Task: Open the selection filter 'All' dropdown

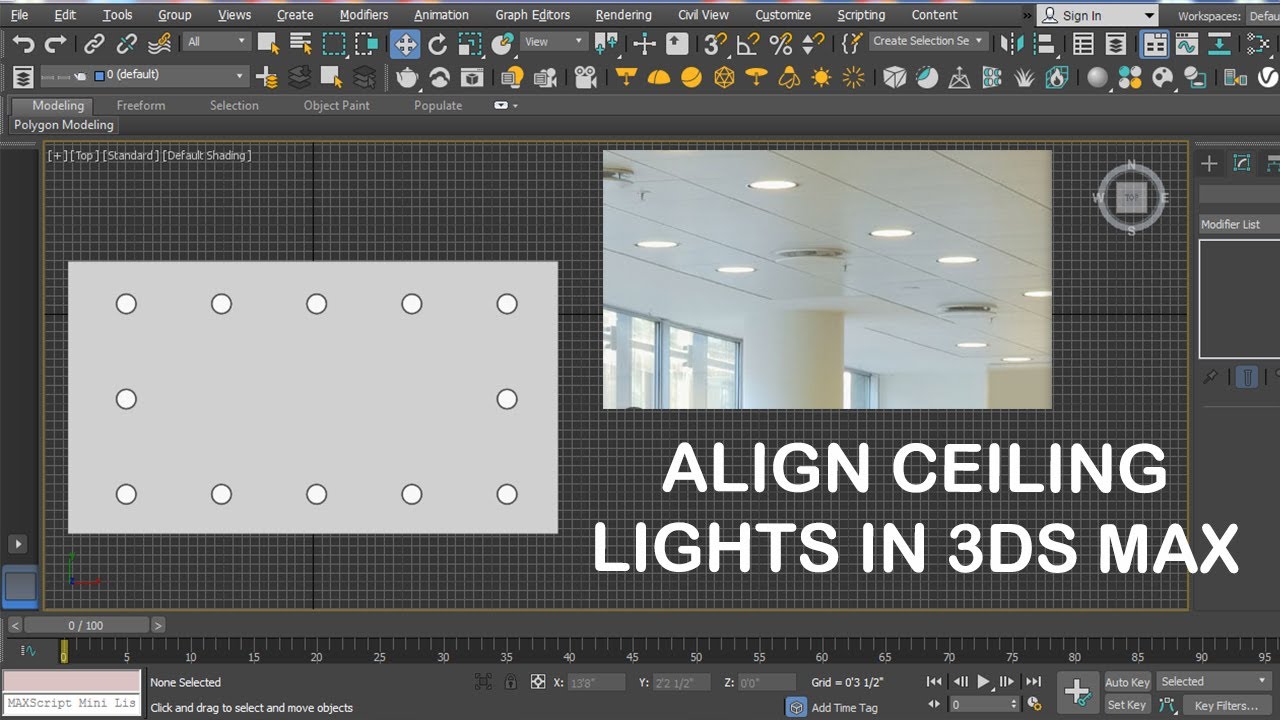Action: (x=216, y=41)
